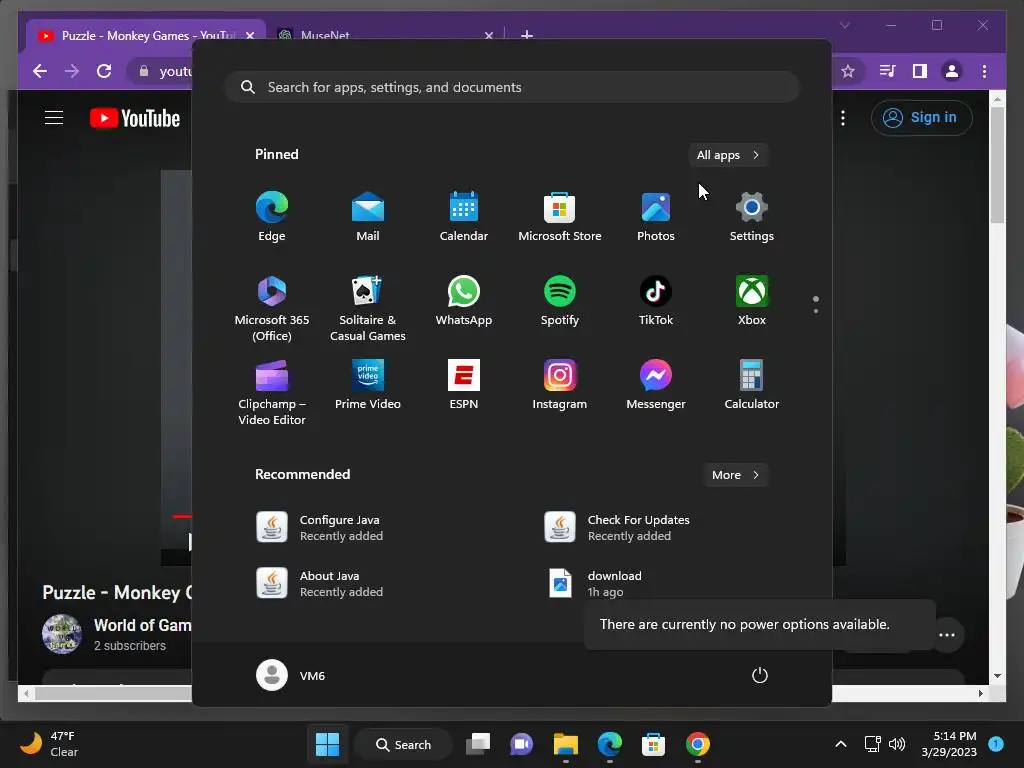The image size is (1024, 768).
Task: Open File Explorer from taskbar
Action: point(566,744)
